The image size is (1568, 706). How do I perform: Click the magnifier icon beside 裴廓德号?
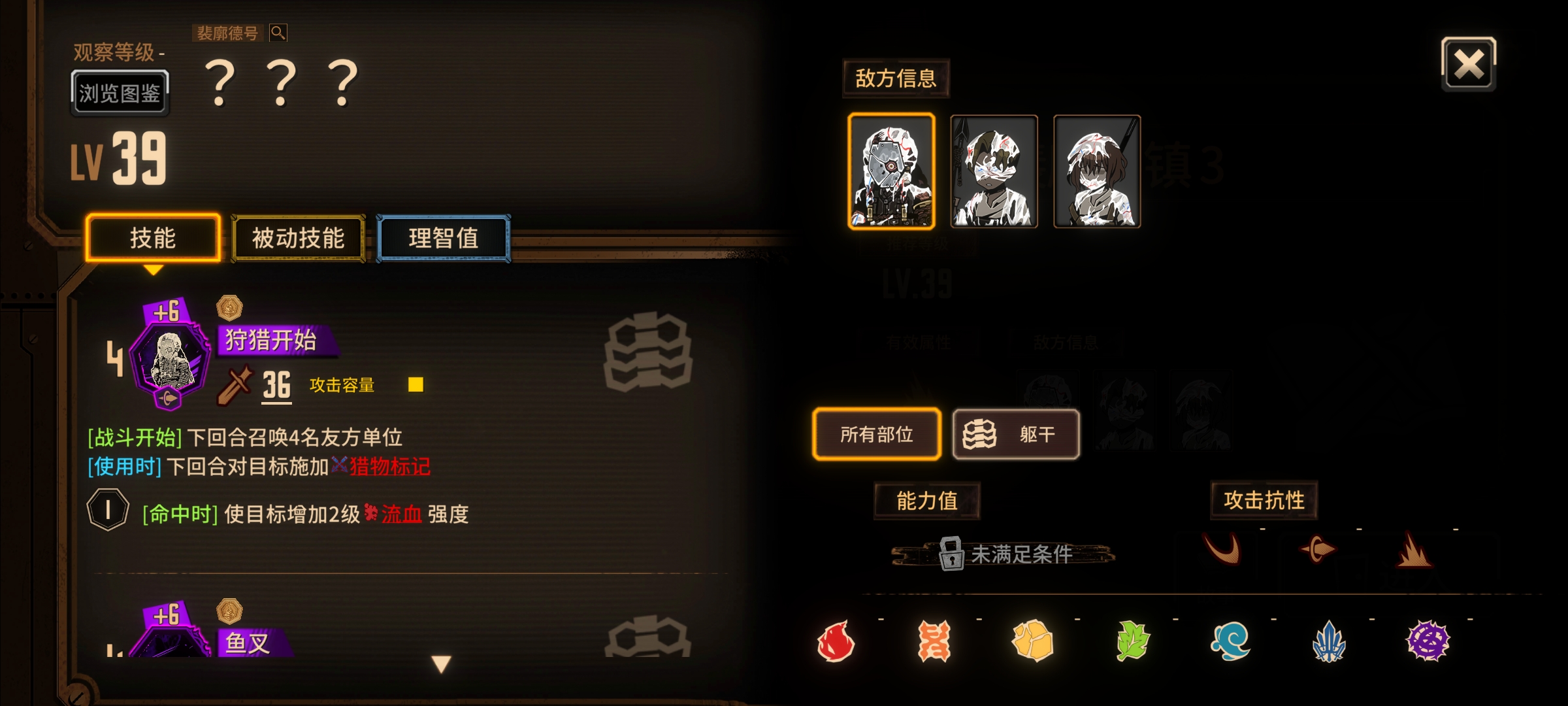pyautogui.click(x=278, y=32)
